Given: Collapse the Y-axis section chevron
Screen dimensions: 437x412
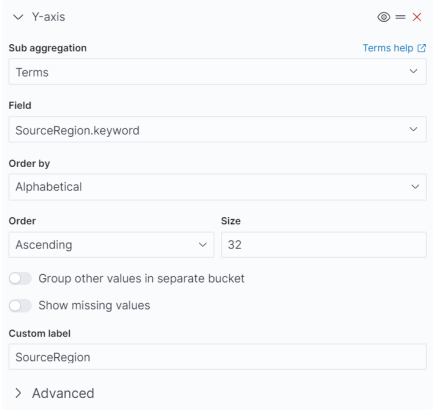Looking at the screenshot, I should [x=18, y=17].
